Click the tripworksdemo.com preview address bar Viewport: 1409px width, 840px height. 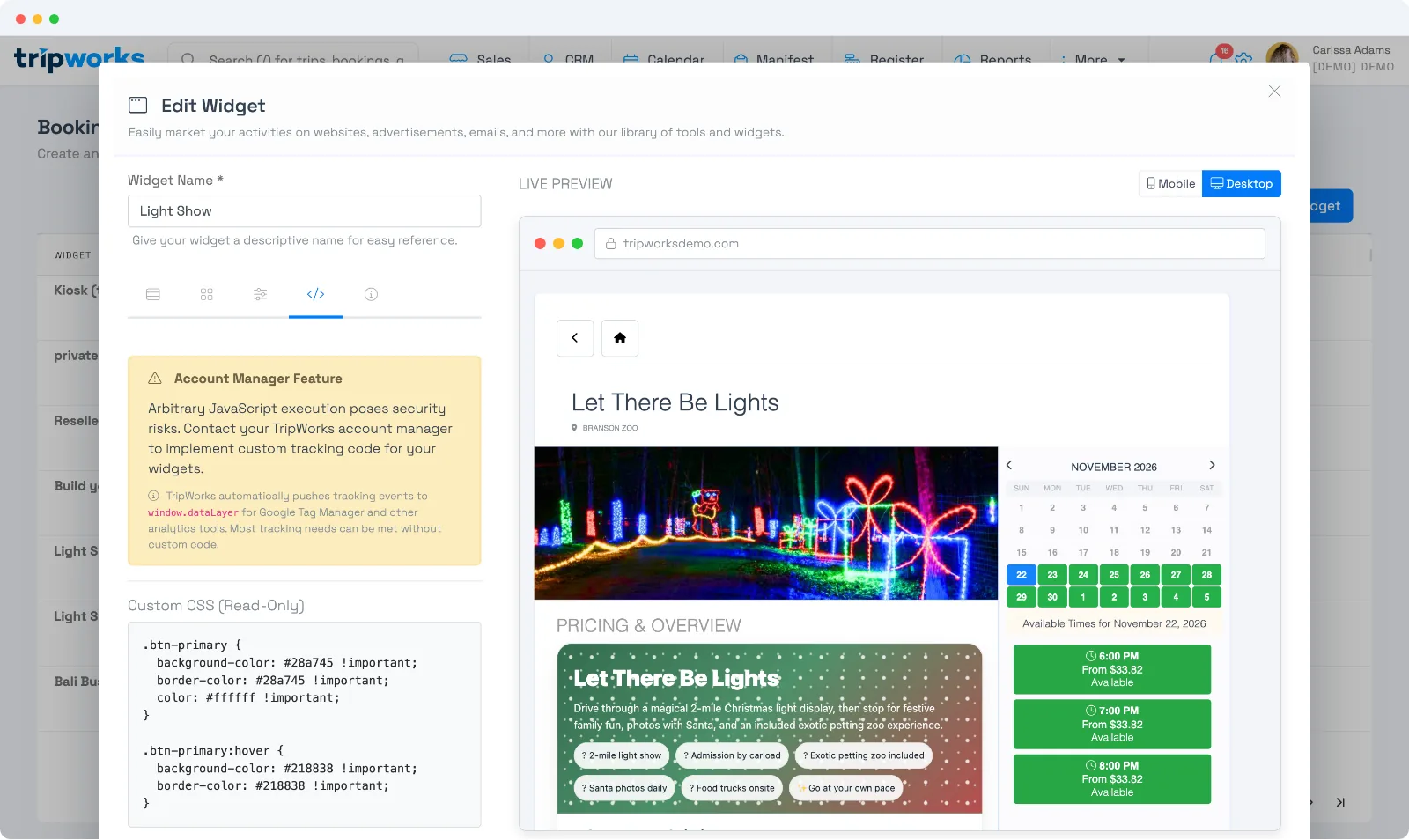pos(930,244)
